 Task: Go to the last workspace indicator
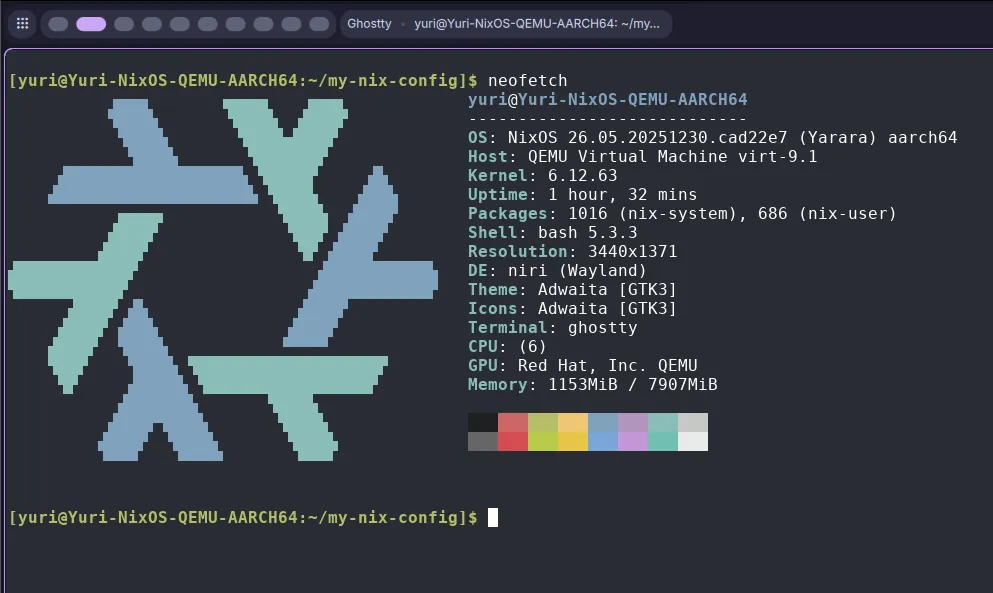pos(319,24)
